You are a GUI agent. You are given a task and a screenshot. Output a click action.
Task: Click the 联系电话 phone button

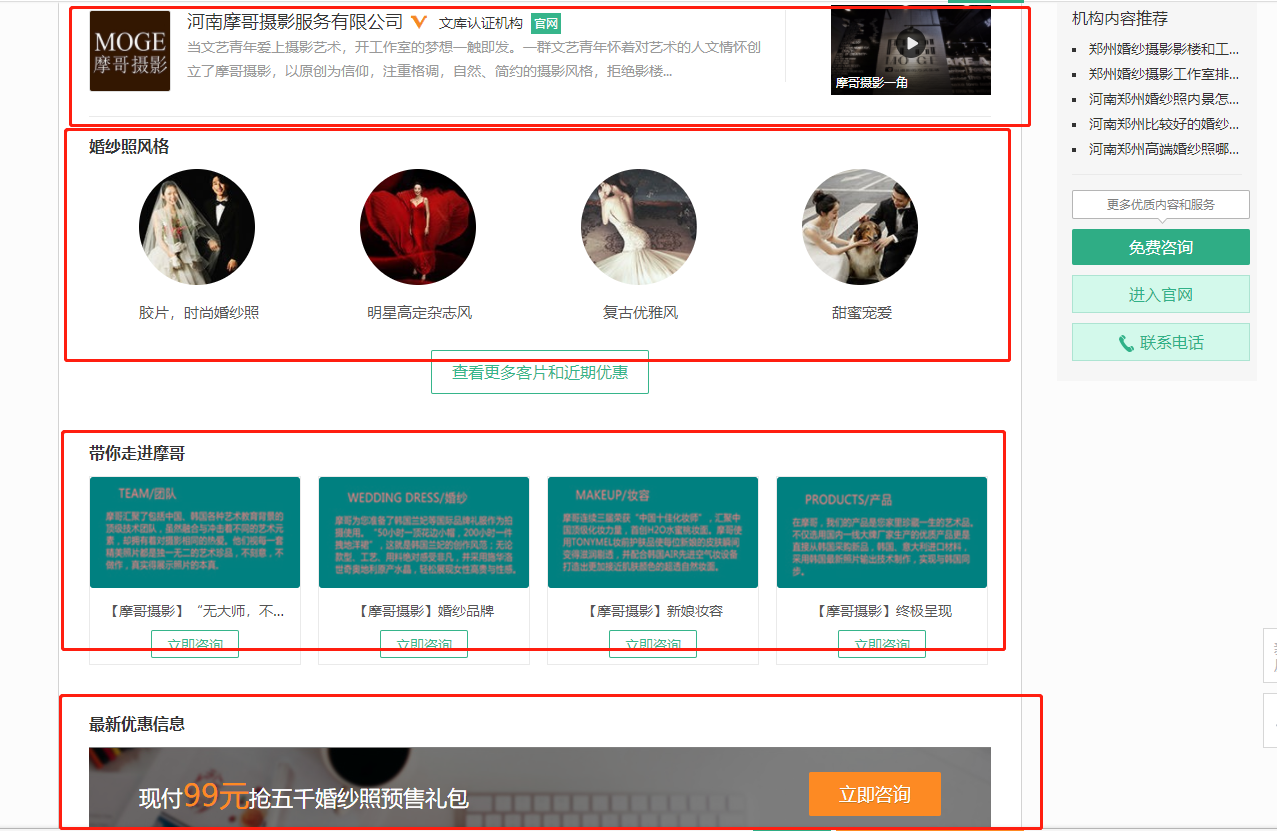point(1160,342)
